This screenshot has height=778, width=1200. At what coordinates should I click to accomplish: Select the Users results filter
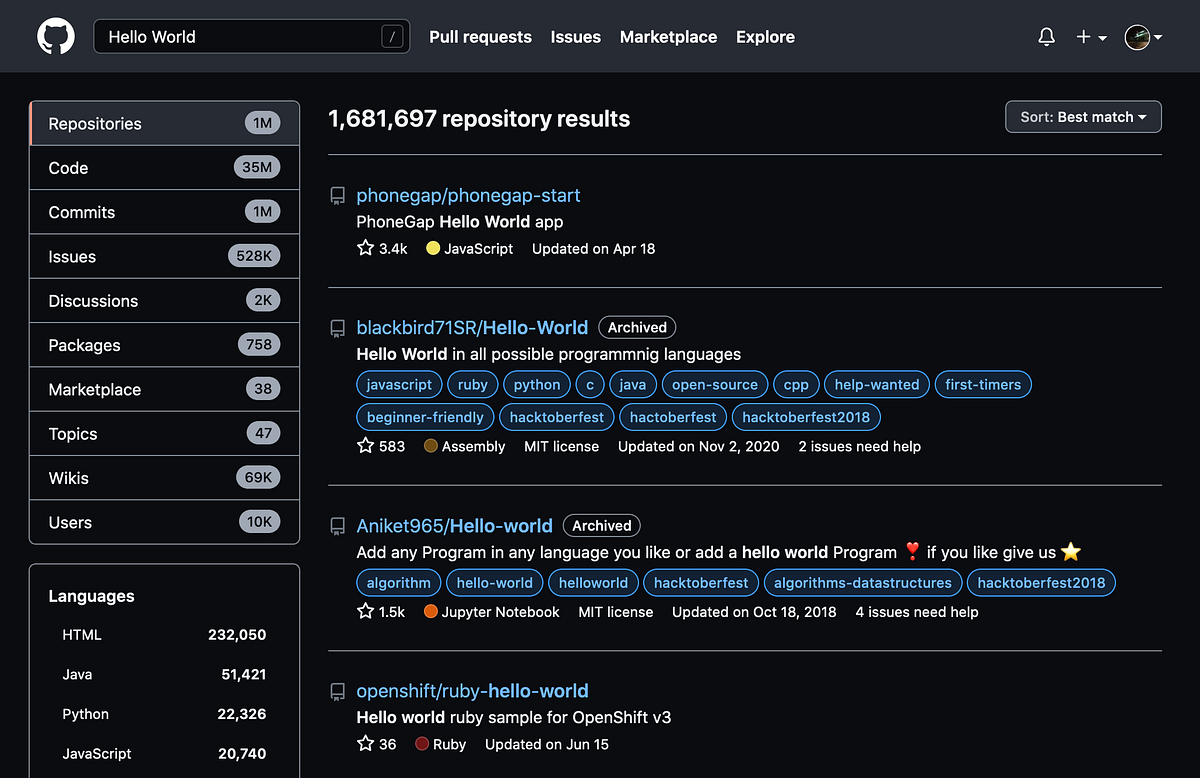pyautogui.click(x=165, y=522)
